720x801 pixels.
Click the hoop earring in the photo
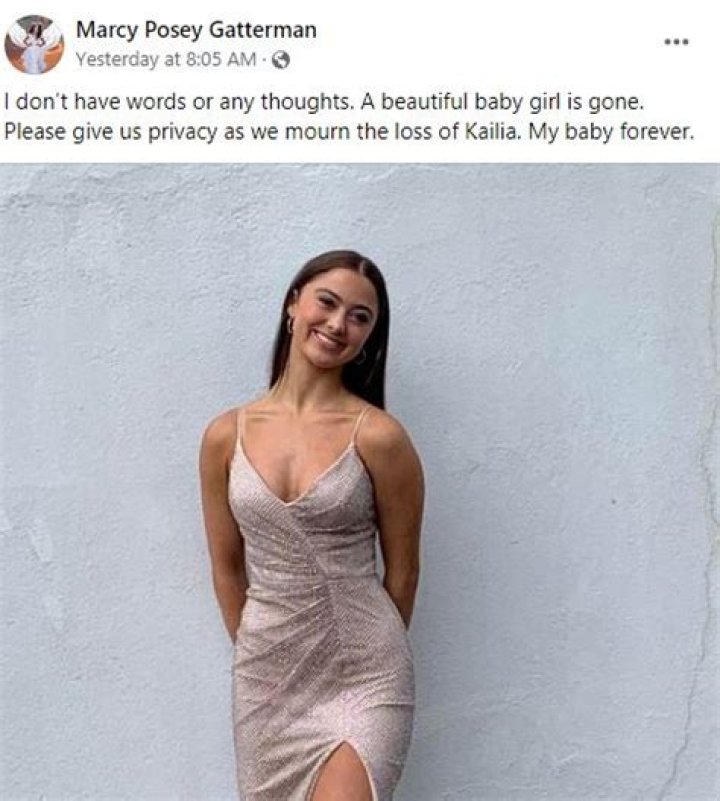point(291,325)
